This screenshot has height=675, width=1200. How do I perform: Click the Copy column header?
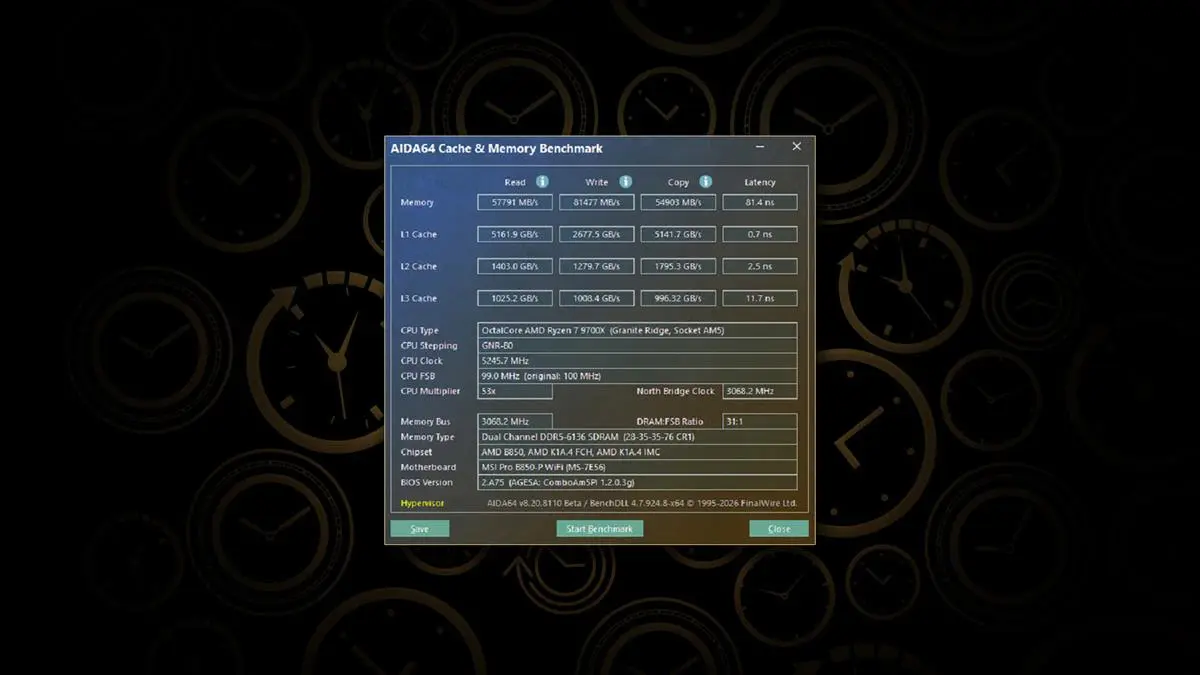(678, 182)
